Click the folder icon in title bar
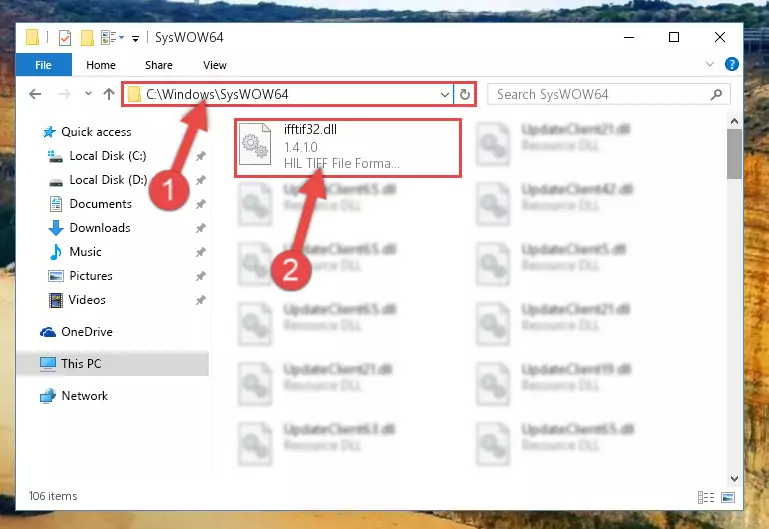Viewport: 769px width, 529px height. point(32,37)
